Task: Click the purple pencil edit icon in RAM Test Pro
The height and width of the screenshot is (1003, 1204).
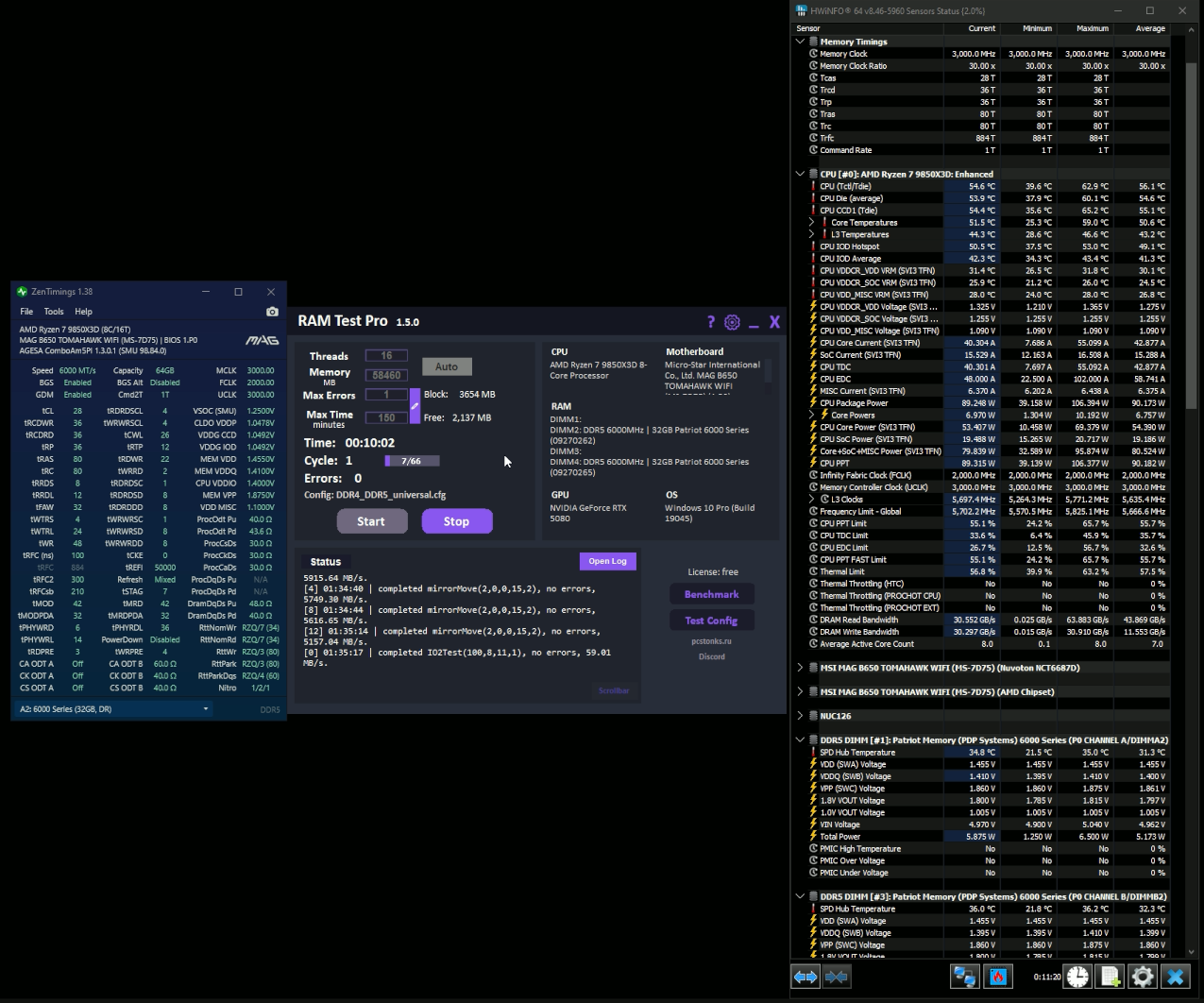Action: point(415,406)
